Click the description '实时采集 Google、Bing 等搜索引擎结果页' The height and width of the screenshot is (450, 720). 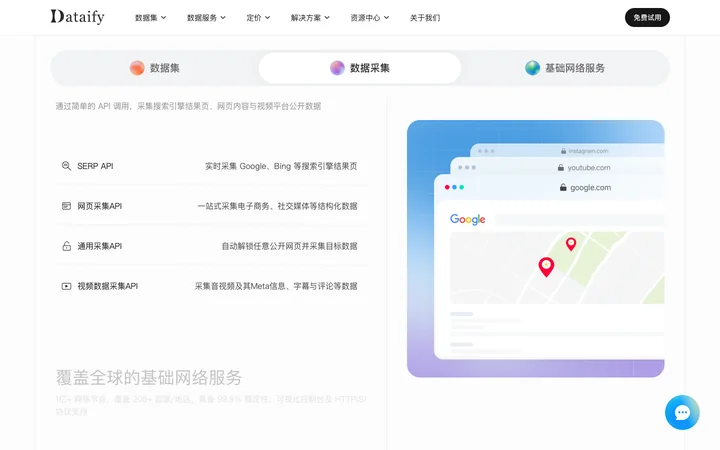click(x=281, y=166)
